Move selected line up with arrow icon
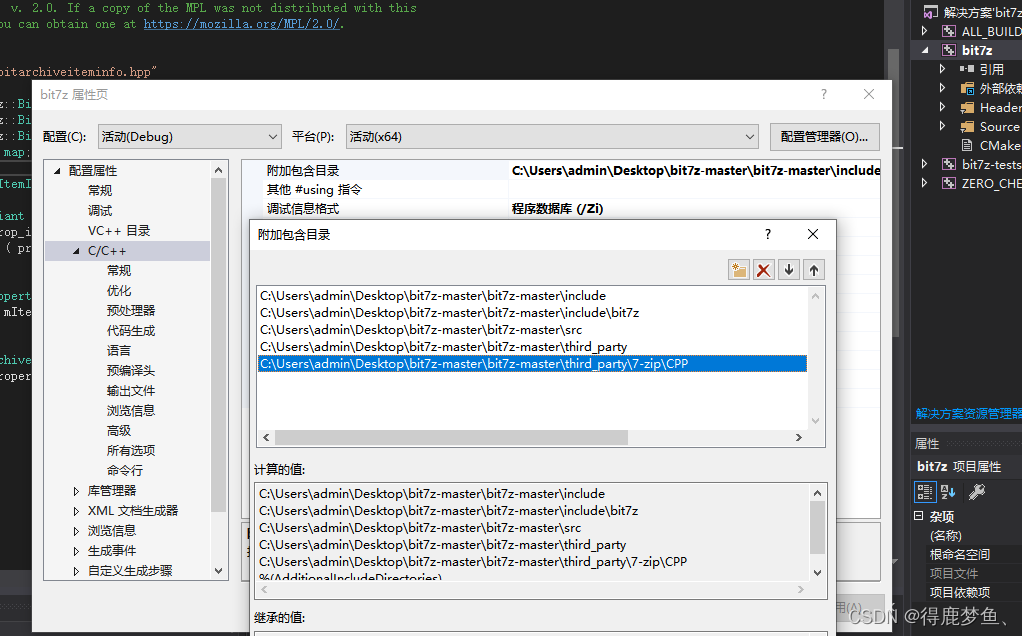The width and height of the screenshot is (1022, 636). 813,270
